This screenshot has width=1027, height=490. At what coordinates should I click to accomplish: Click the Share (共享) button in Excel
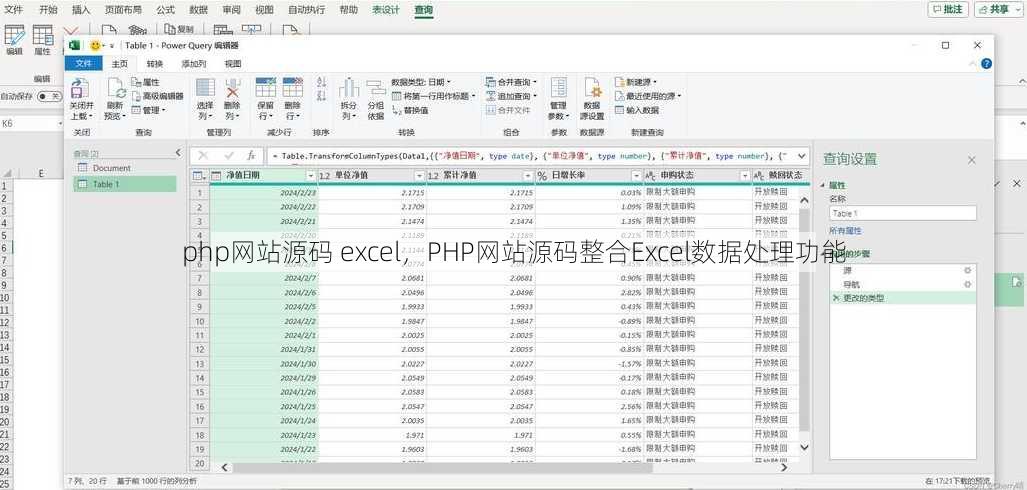click(x=999, y=9)
